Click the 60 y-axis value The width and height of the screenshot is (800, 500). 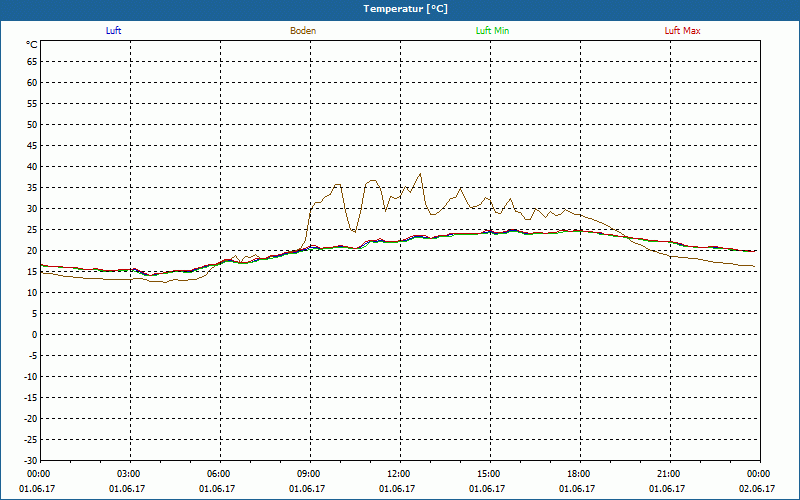(32, 83)
